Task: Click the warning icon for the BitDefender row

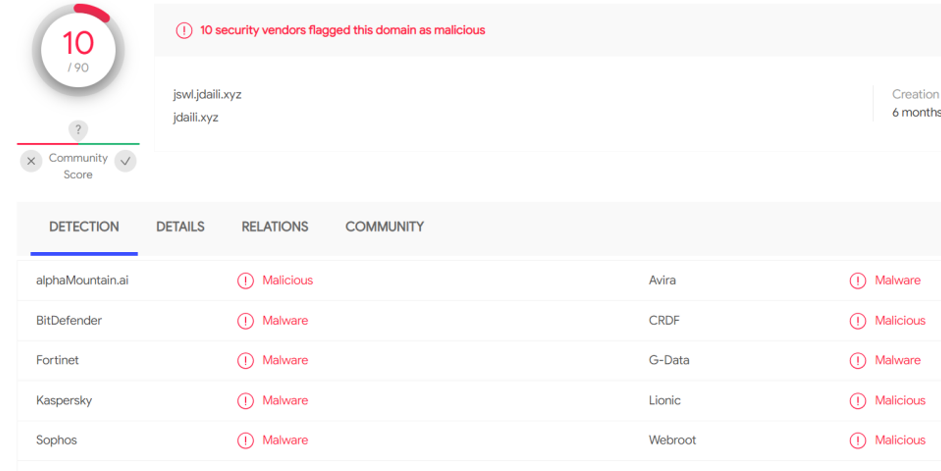Action: pos(245,321)
